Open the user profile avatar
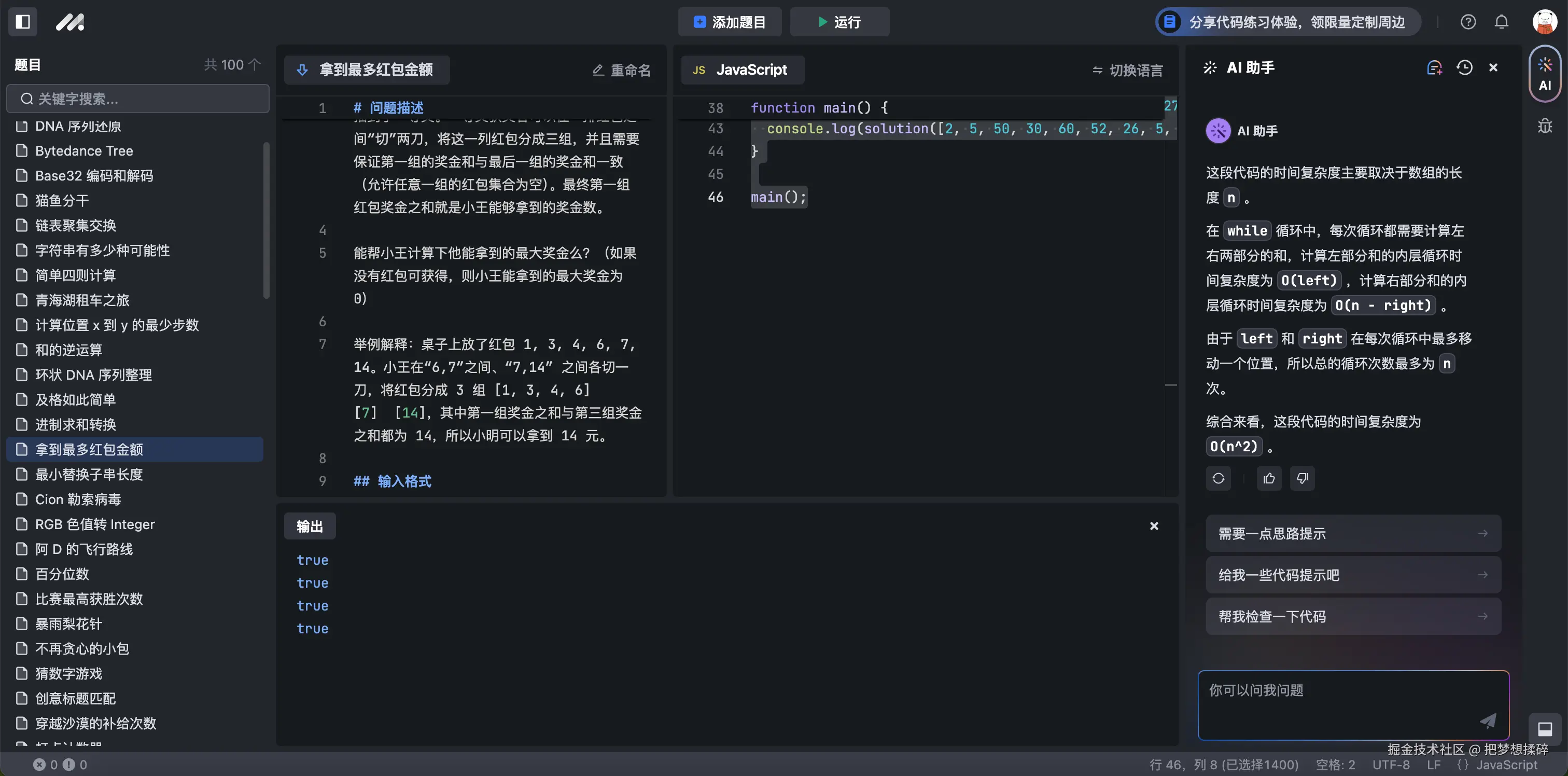Screen dimensions: 1568x776 (1545, 22)
